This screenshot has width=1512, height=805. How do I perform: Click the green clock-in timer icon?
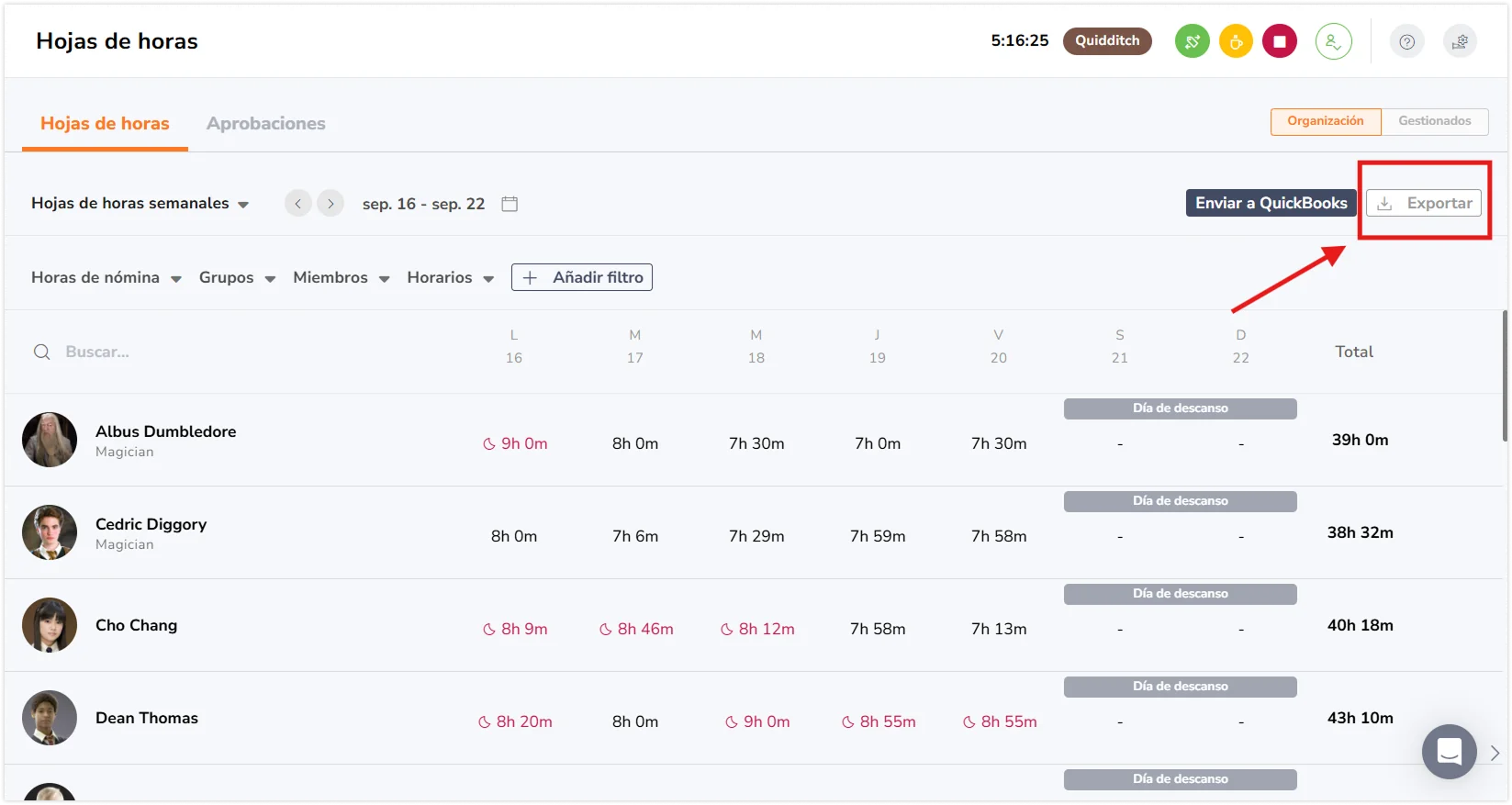click(1192, 41)
